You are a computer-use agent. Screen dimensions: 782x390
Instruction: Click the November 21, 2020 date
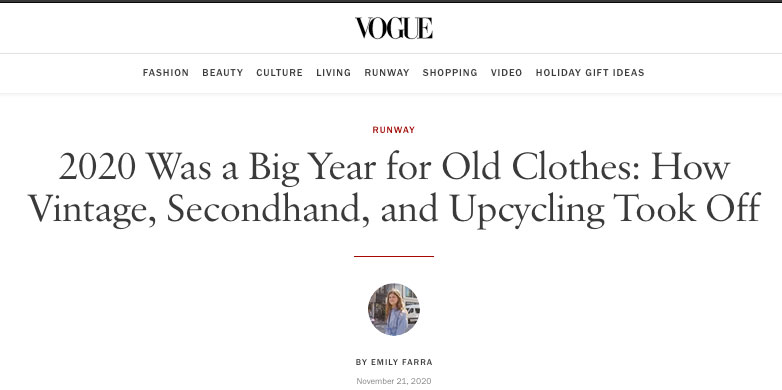click(x=394, y=381)
